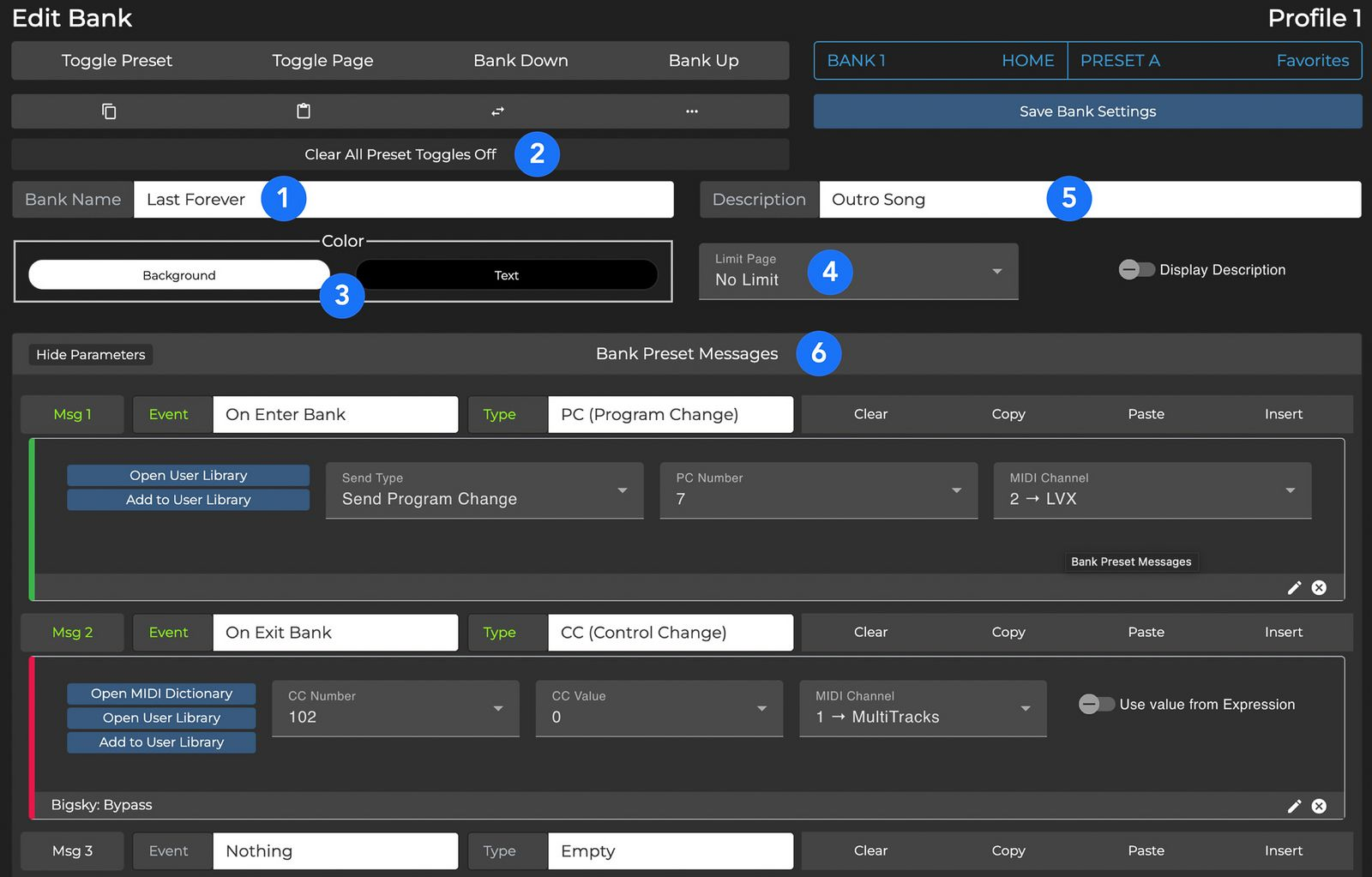Open the CC Number dropdown

[x=395, y=708]
